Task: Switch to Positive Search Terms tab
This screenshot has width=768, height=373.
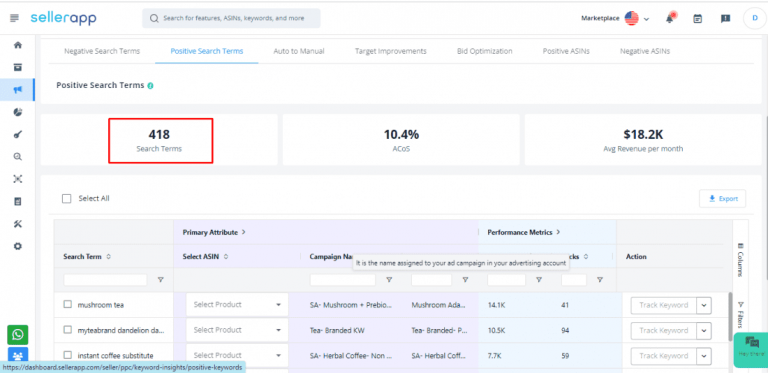Action: point(207,51)
